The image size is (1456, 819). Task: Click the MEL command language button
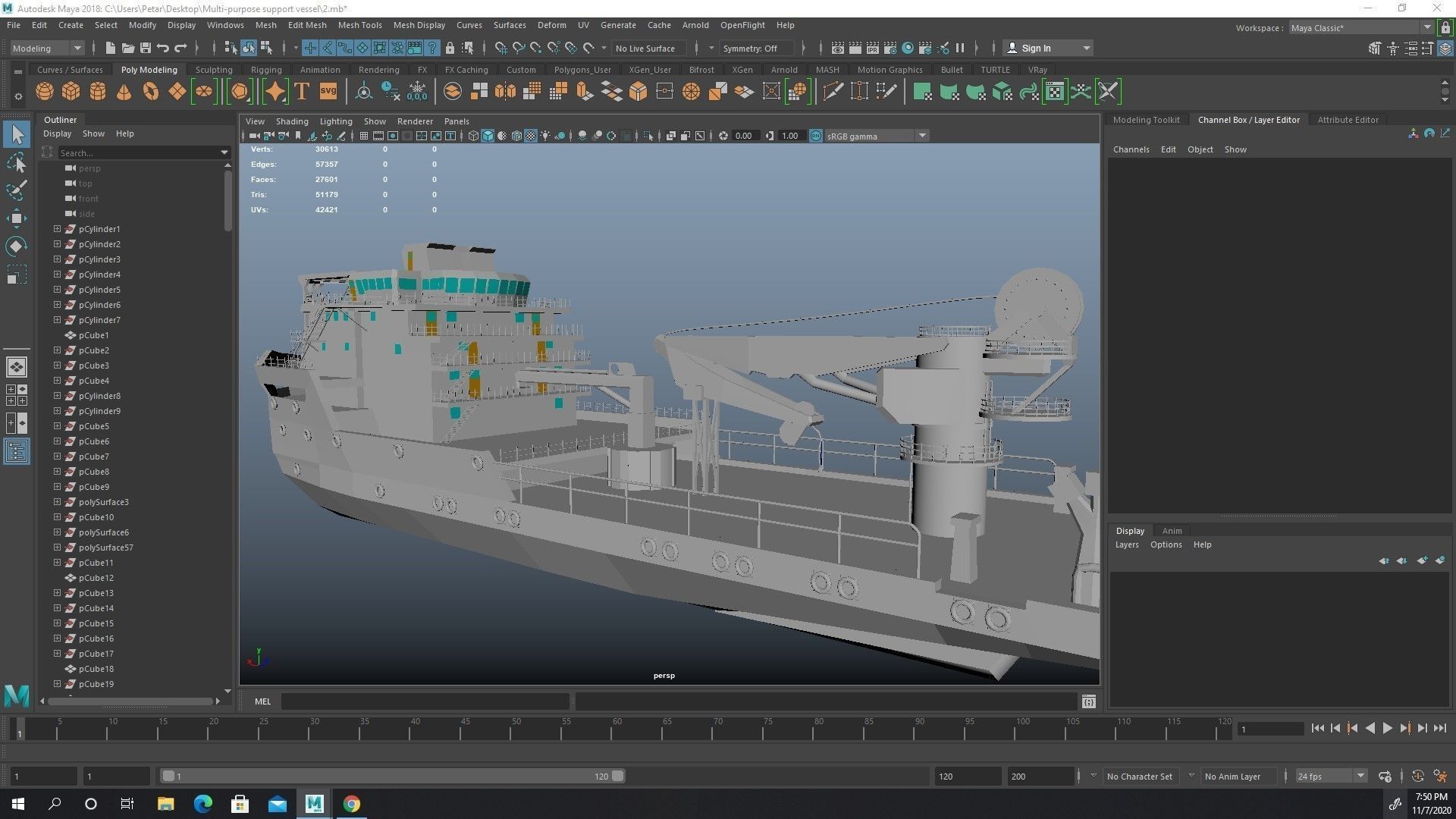(262, 701)
